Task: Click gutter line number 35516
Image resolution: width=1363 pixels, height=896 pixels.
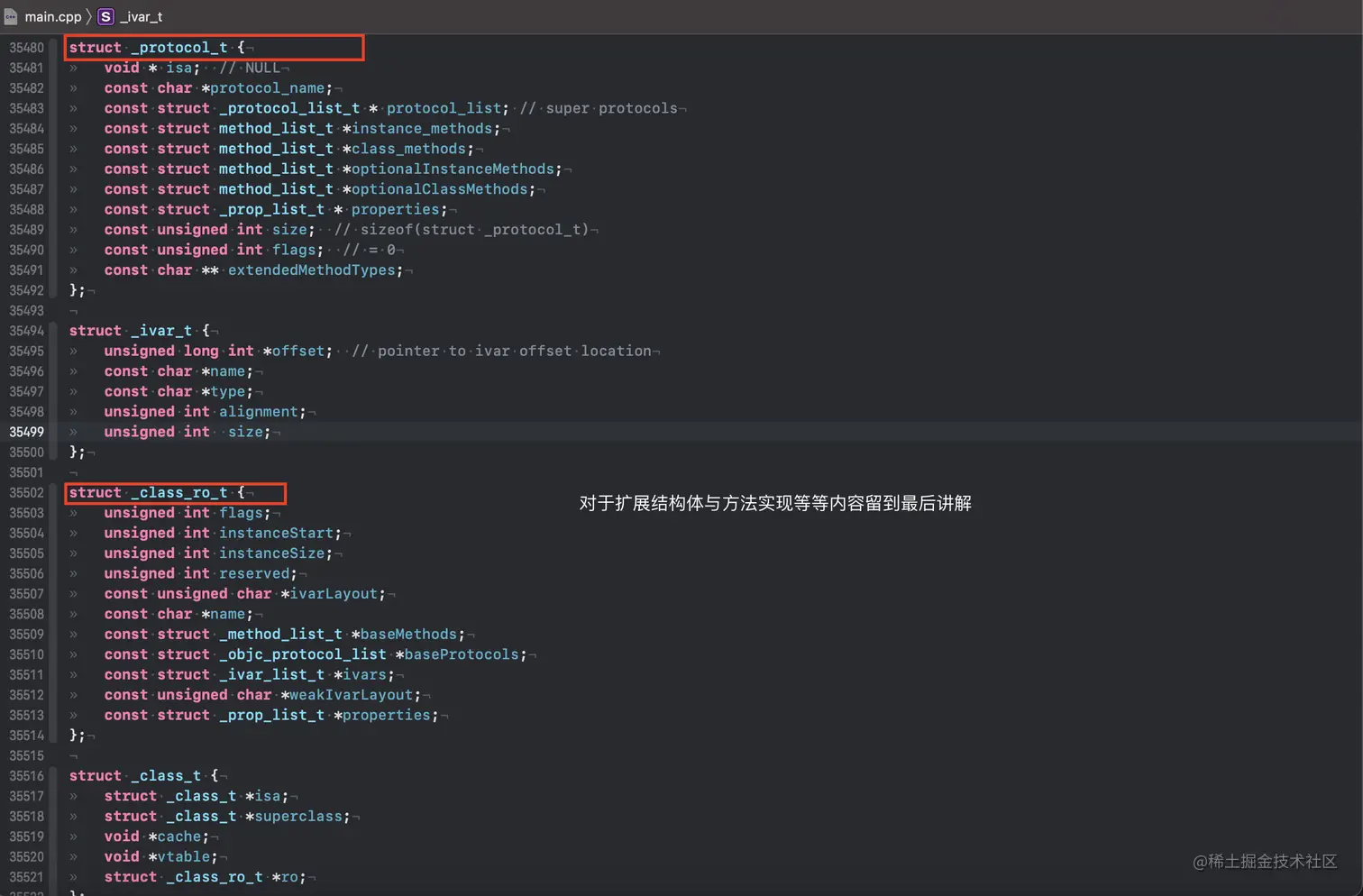Action: tap(26, 776)
